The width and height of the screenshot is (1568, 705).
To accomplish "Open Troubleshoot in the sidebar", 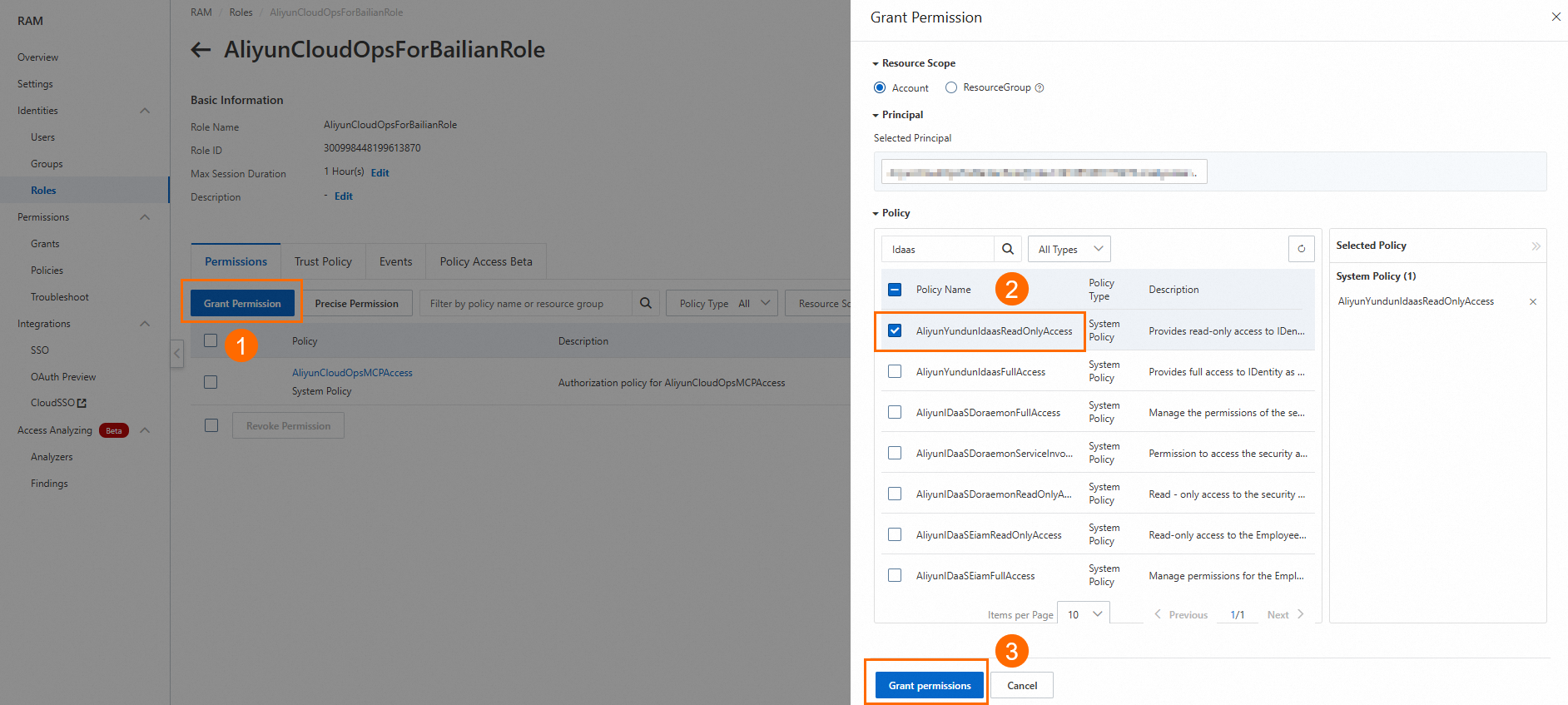I will [60, 297].
